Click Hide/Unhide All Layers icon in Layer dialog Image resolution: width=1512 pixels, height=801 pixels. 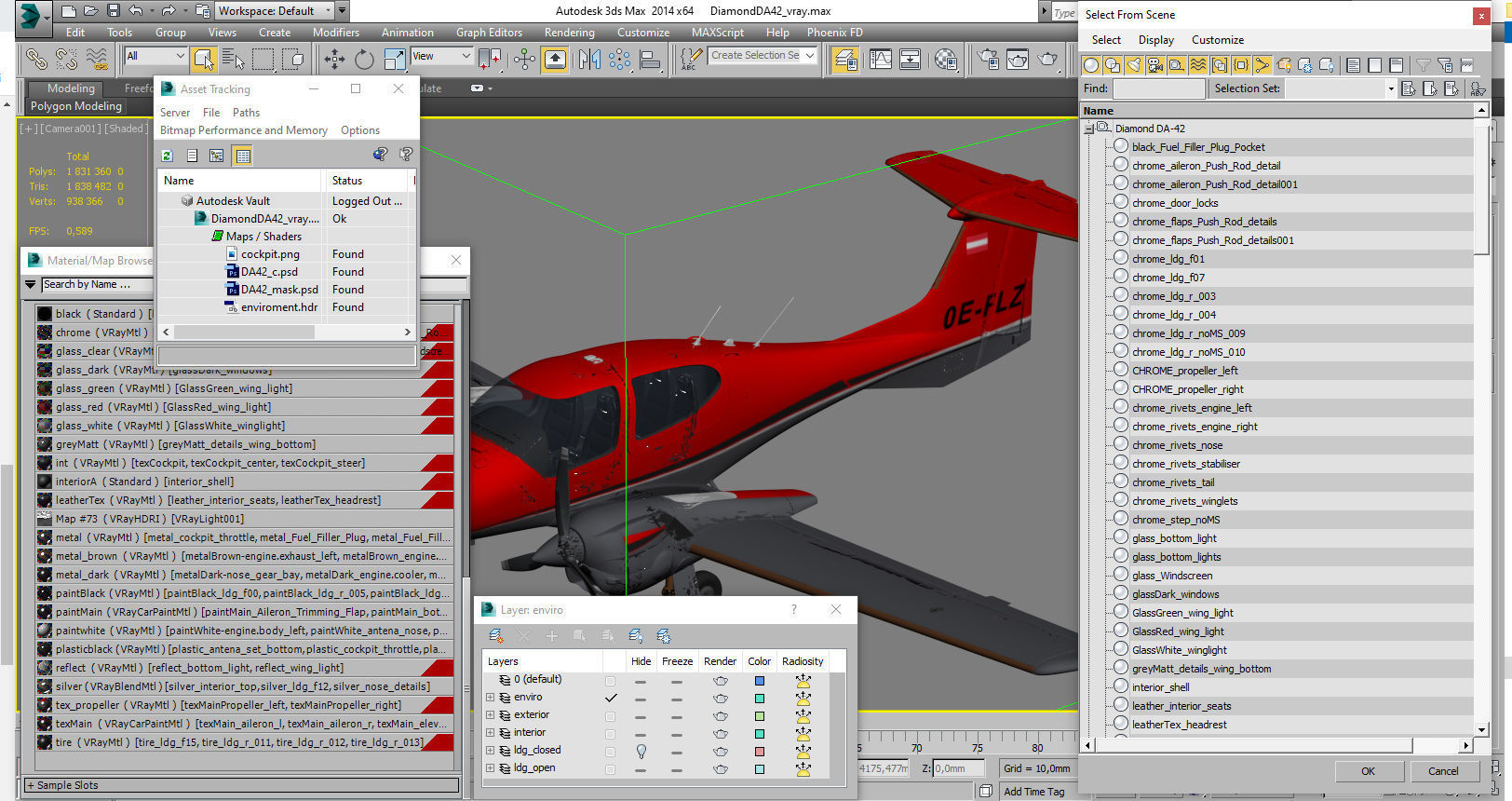(x=636, y=636)
